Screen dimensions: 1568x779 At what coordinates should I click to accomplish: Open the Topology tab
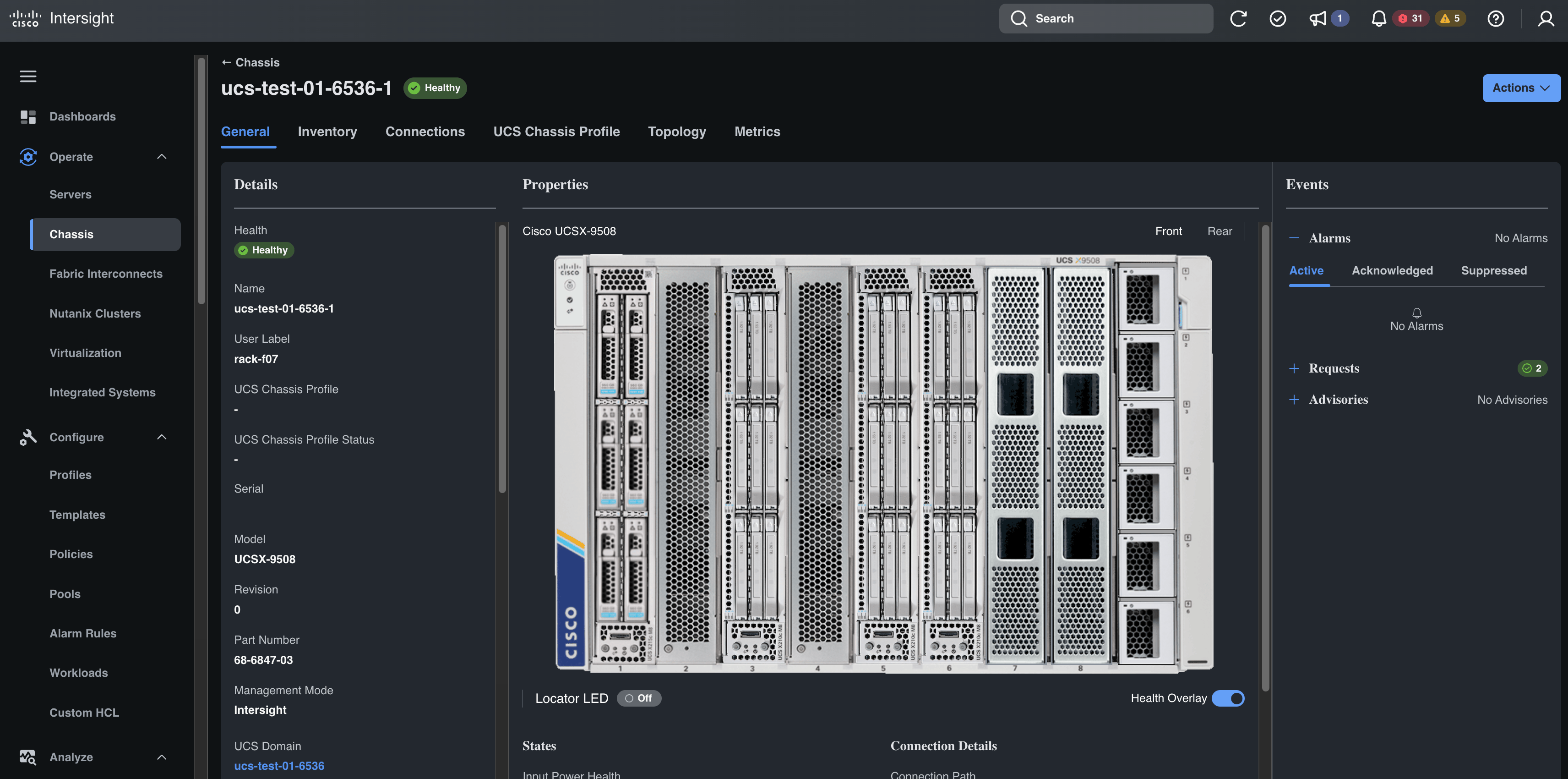[x=677, y=132]
